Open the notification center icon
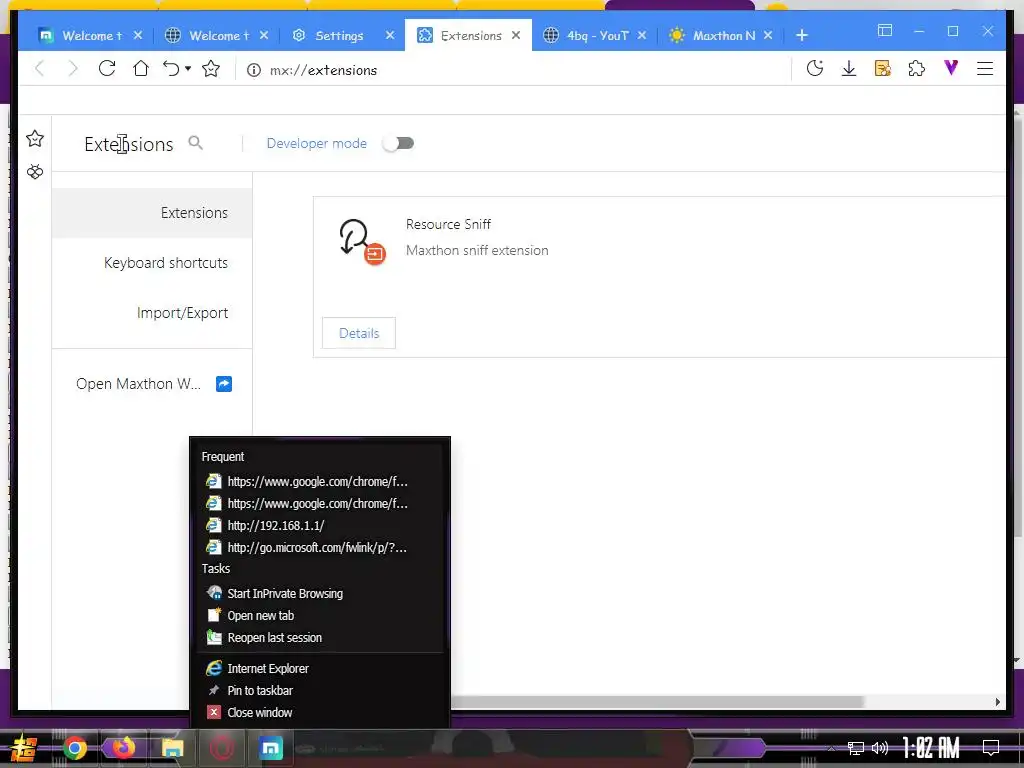This screenshot has width=1024, height=768. (x=991, y=748)
